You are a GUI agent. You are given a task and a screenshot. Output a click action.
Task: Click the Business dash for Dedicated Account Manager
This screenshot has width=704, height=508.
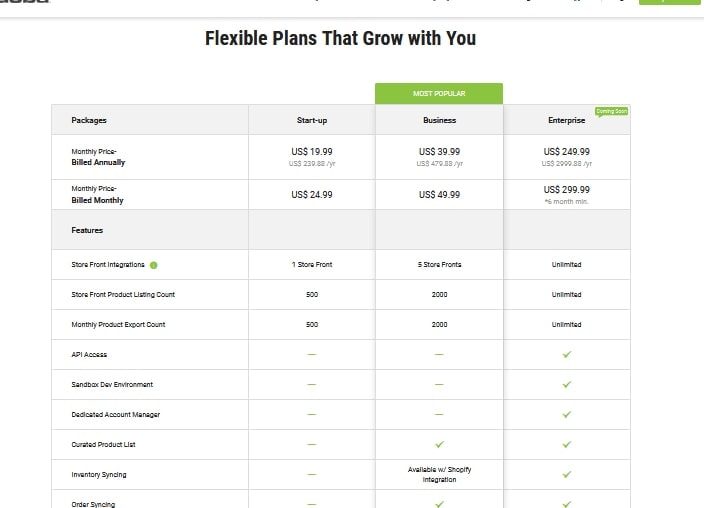click(x=439, y=415)
